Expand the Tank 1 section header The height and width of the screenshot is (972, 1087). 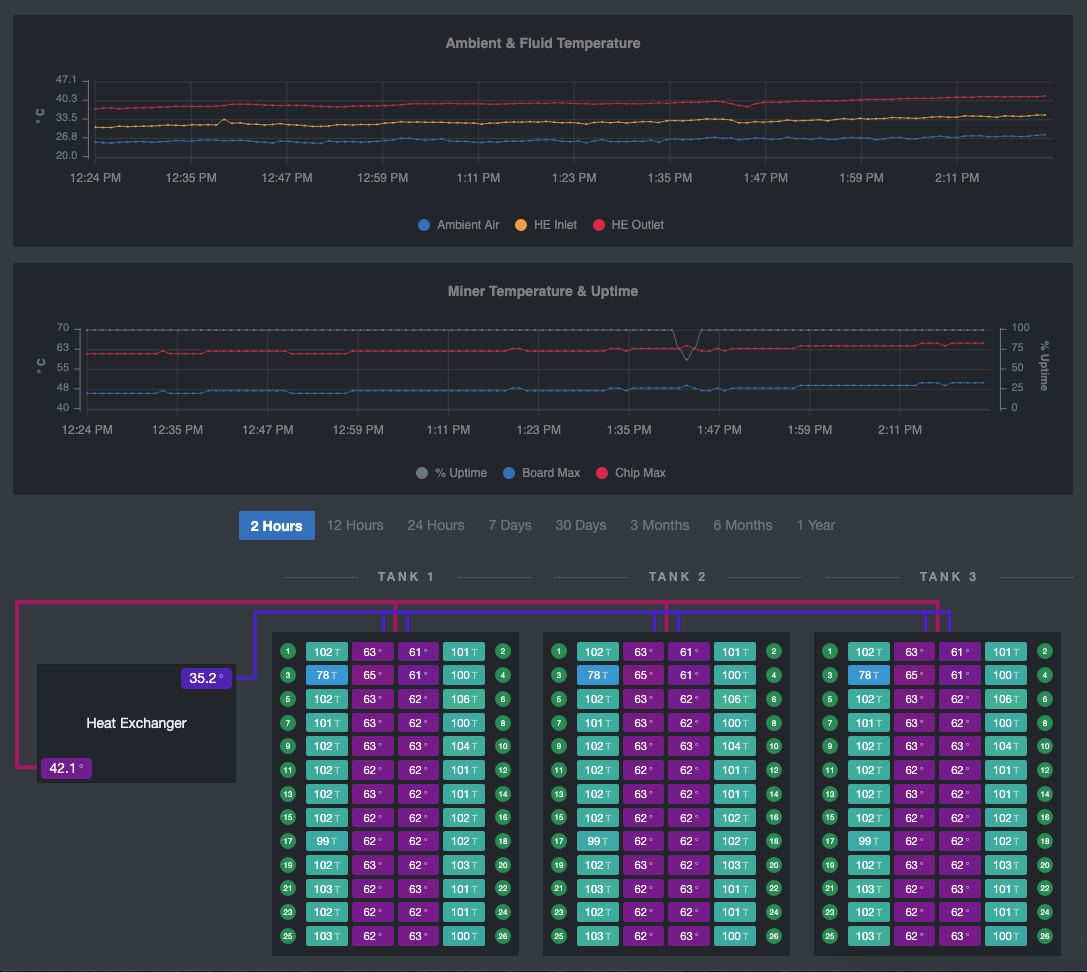click(x=406, y=576)
